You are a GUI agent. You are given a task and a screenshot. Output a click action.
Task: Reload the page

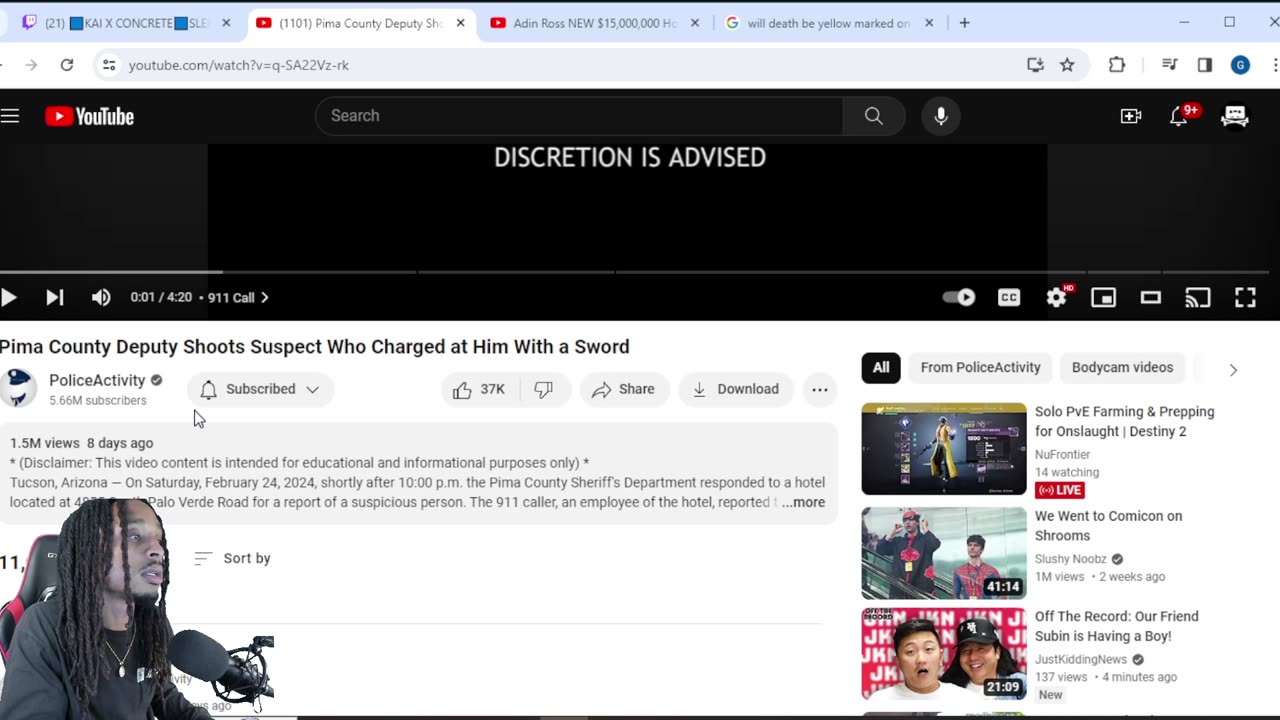click(67, 65)
